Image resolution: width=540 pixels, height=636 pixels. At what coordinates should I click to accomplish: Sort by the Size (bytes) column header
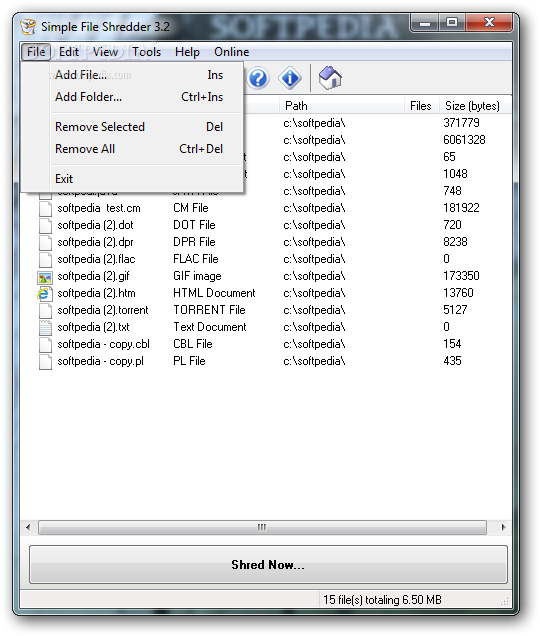[x=473, y=106]
